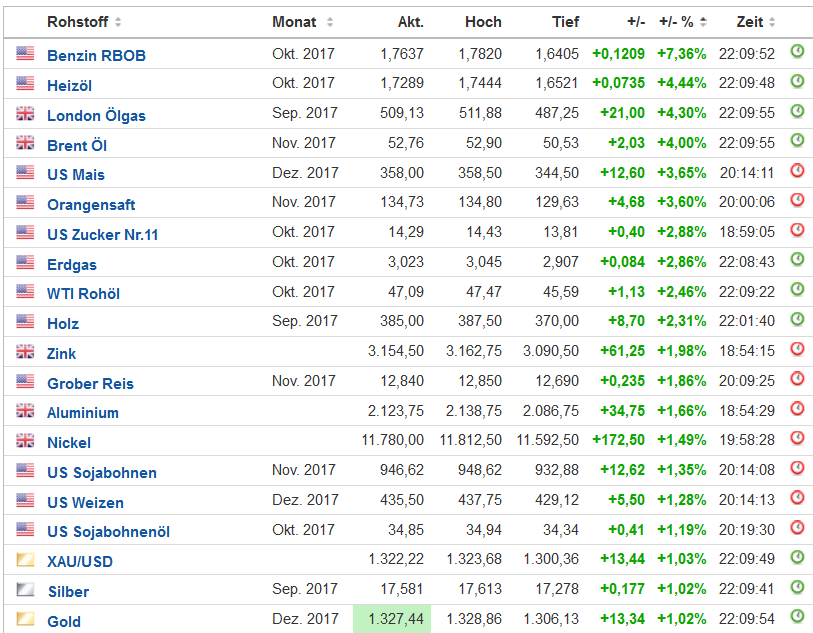Open the Grober Reis link

[90, 383]
